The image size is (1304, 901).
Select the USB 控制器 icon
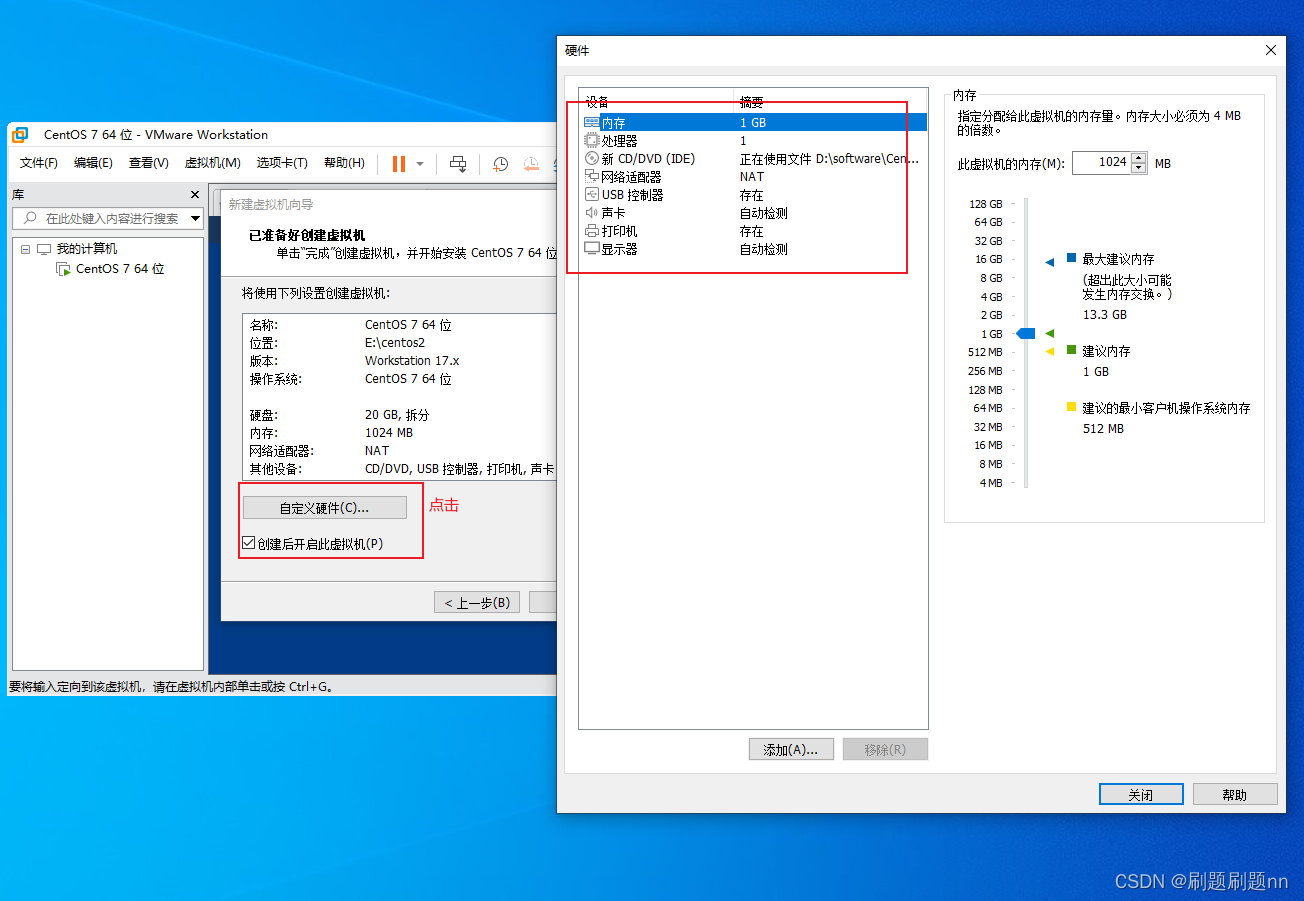[592, 195]
